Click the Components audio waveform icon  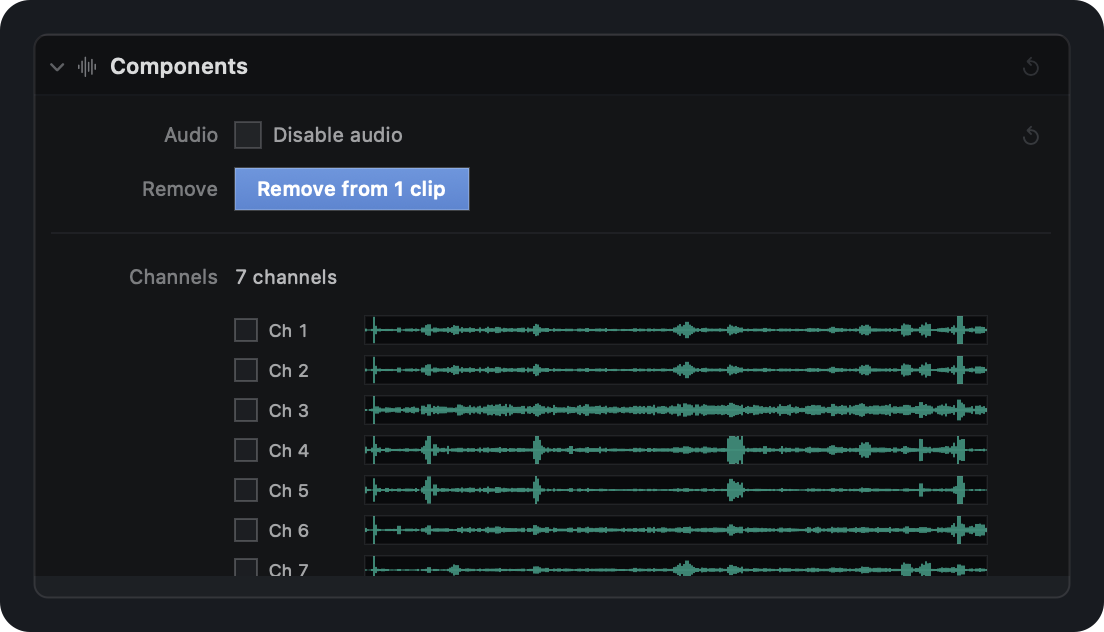[x=87, y=67]
